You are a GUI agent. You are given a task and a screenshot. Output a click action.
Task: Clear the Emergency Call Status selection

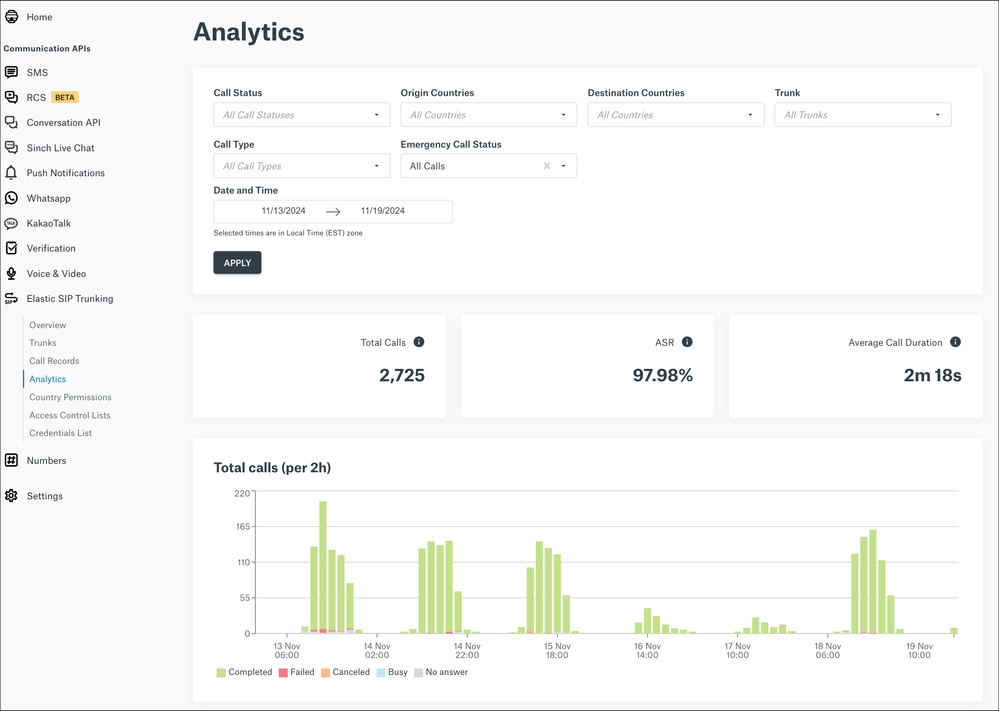coord(547,166)
